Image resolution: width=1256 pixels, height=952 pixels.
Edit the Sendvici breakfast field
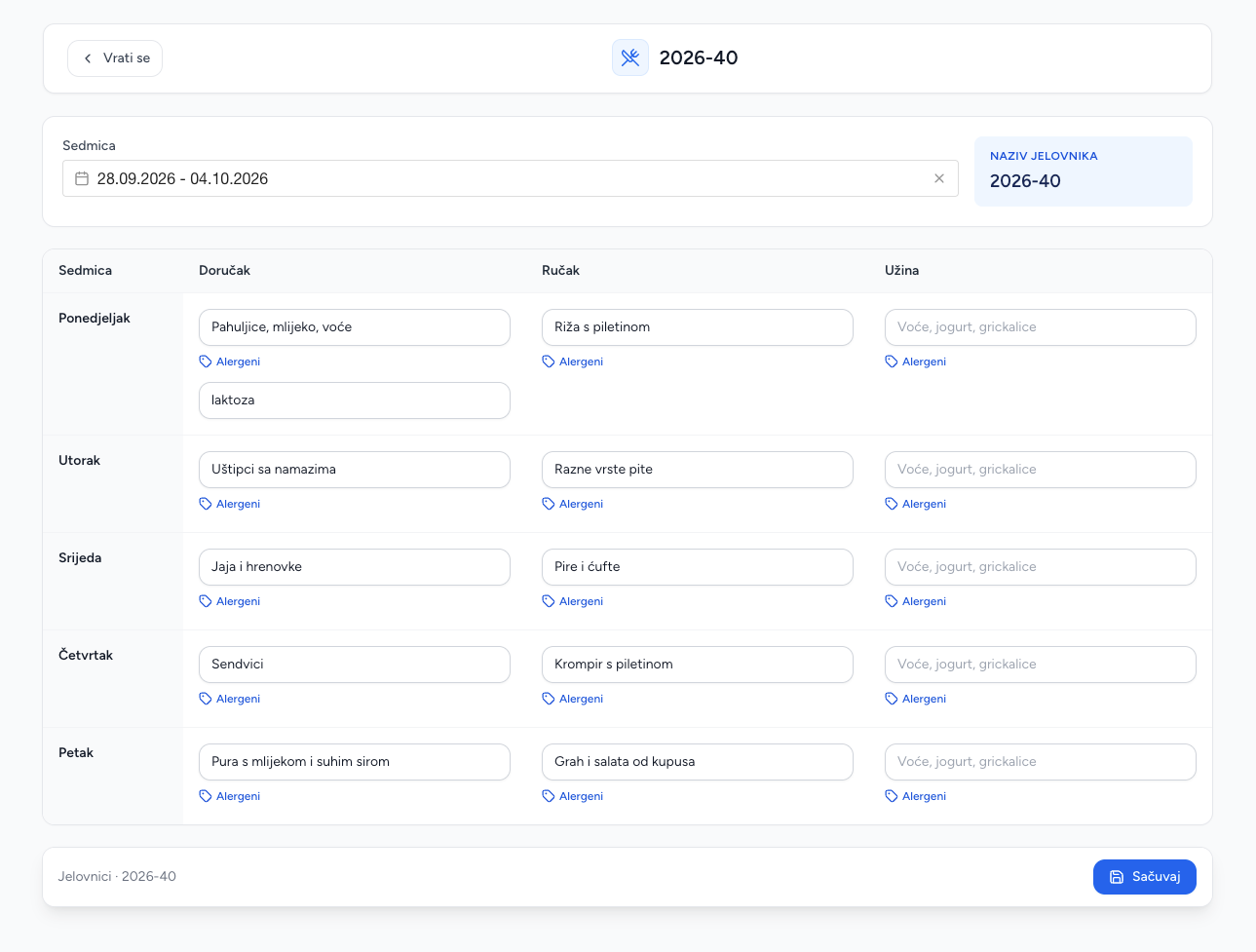pyautogui.click(x=355, y=665)
